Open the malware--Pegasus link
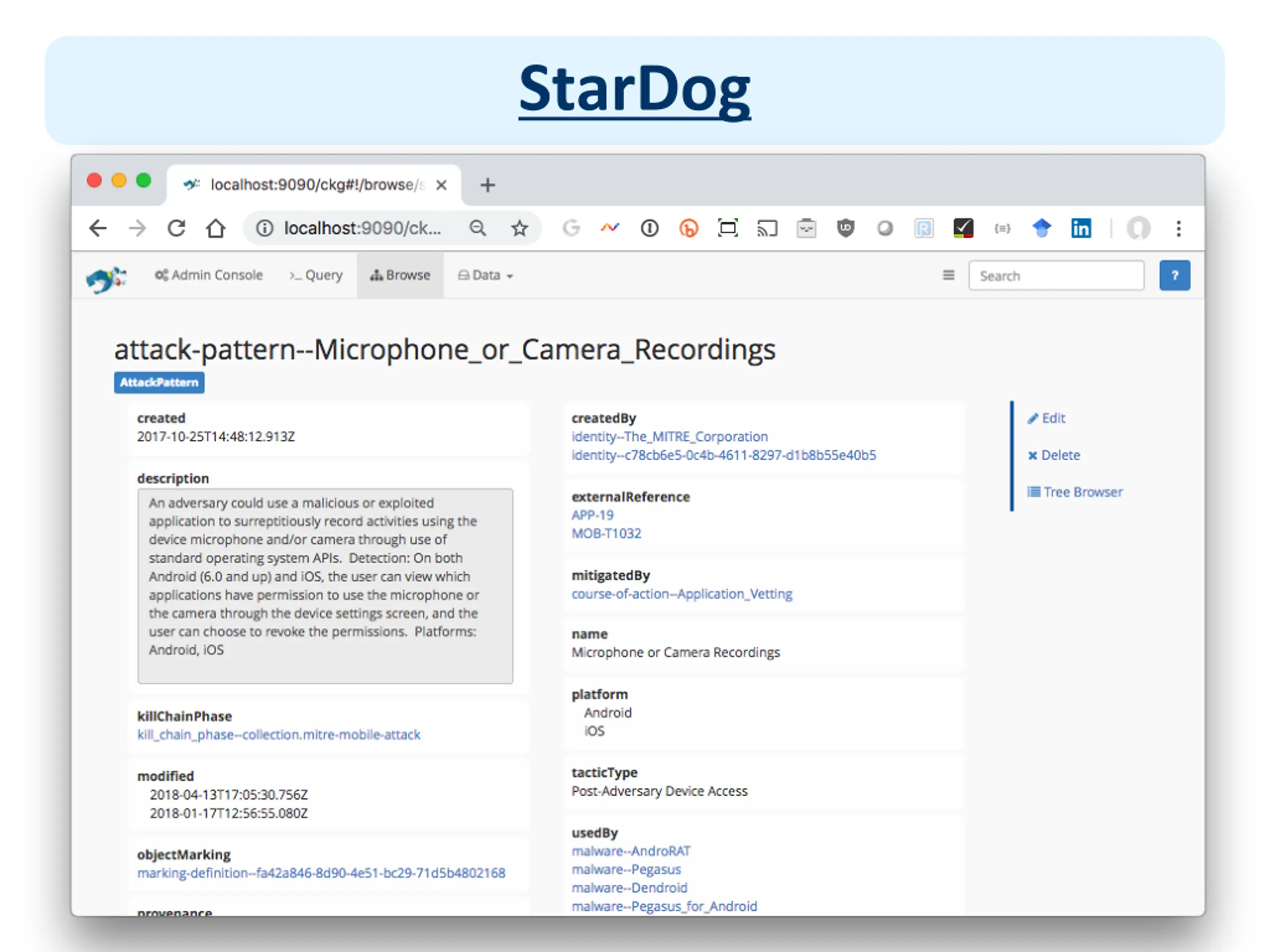The height and width of the screenshot is (952, 1270). [x=626, y=869]
